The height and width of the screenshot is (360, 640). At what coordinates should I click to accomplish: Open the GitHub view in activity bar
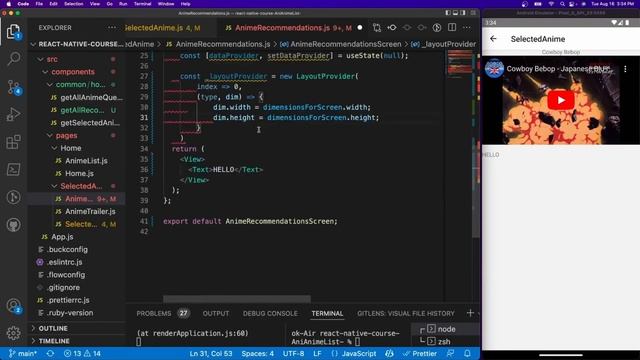coord(13,224)
